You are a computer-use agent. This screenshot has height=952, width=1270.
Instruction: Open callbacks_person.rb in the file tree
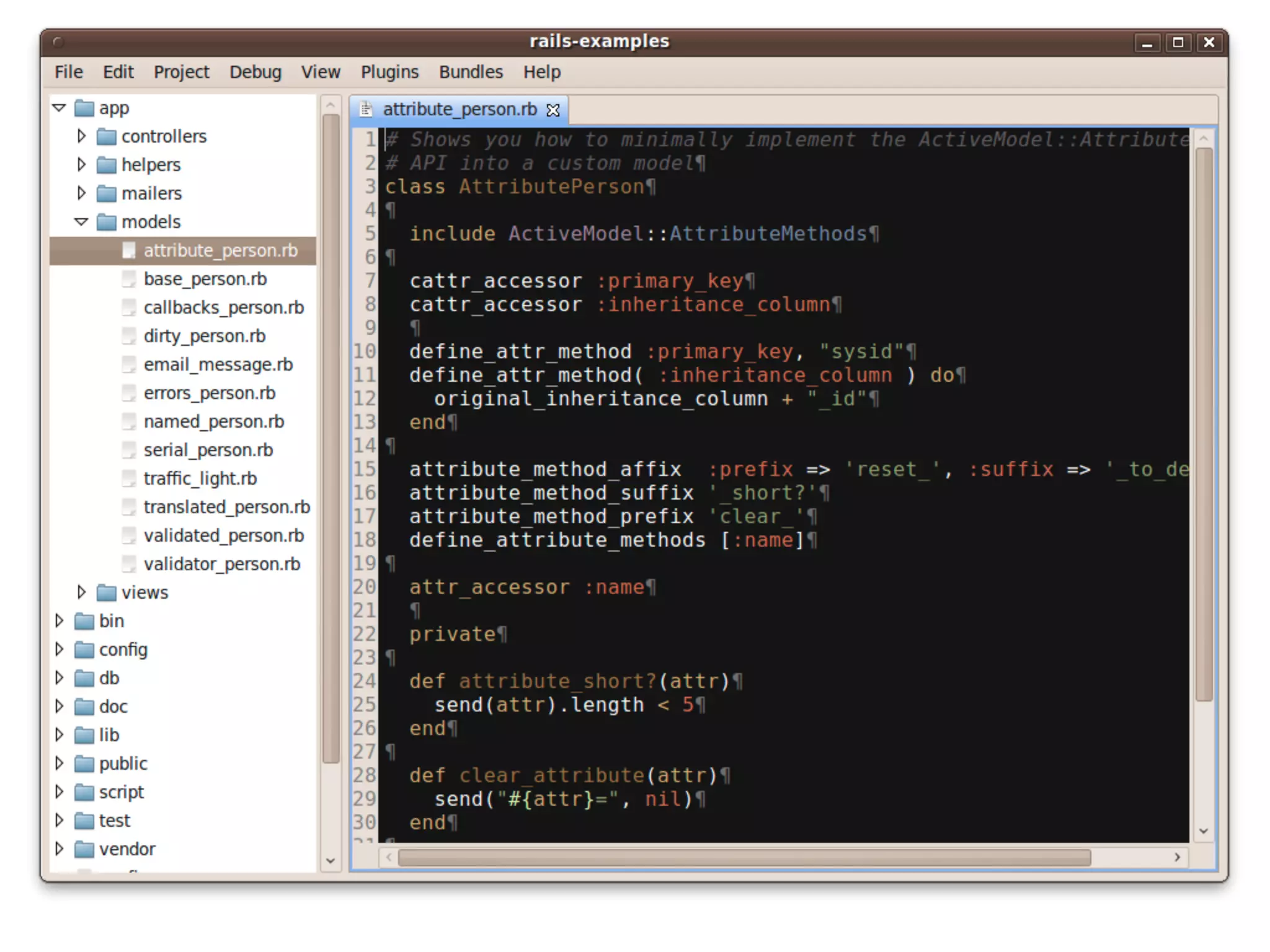coord(223,307)
